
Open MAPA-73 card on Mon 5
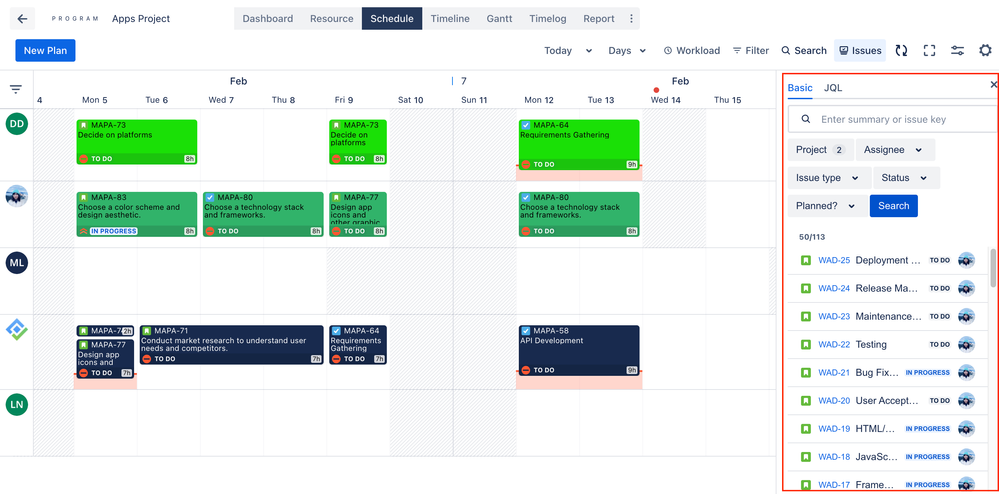(x=136, y=142)
